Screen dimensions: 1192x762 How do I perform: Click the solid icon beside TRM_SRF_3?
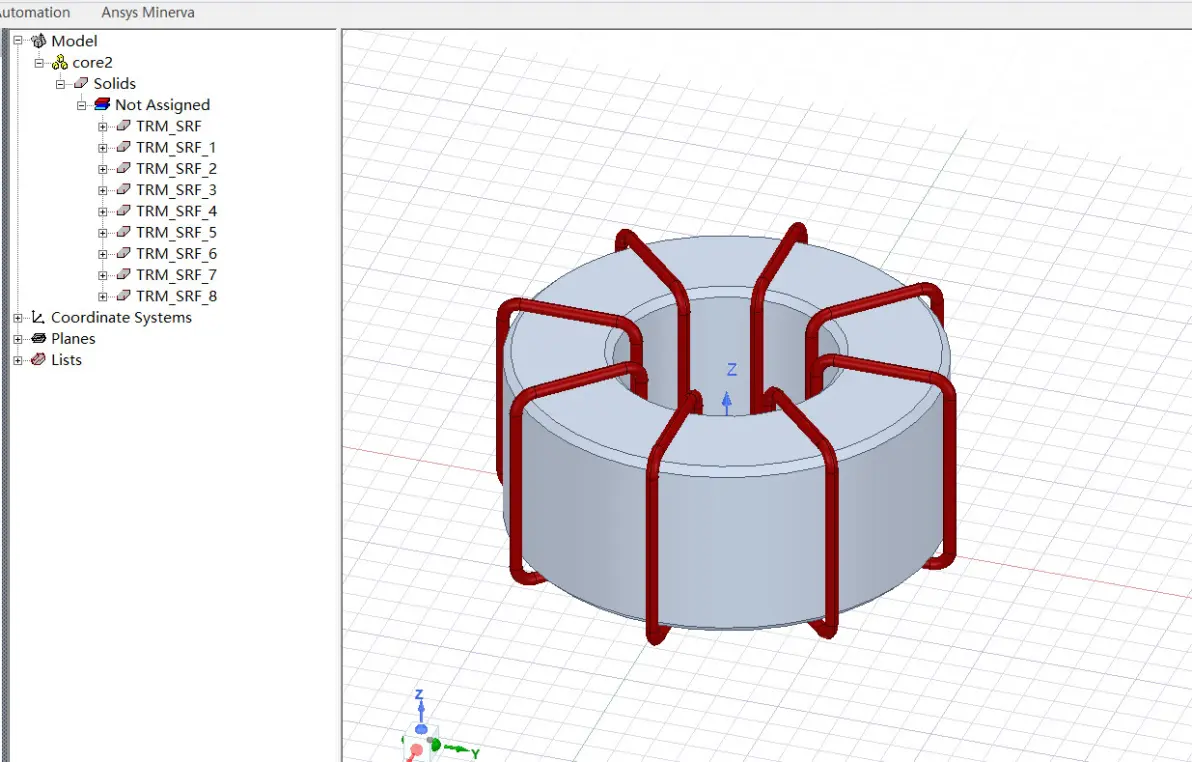click(124, 190)
